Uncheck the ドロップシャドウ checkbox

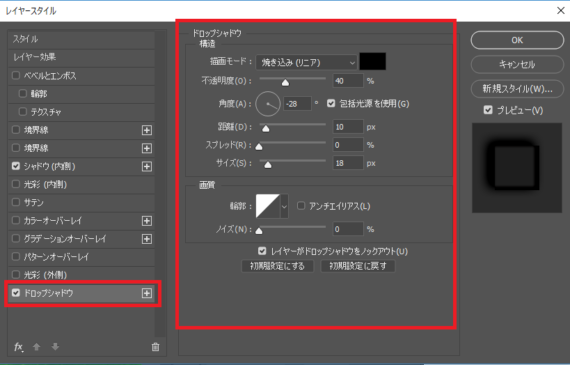[16, 293]
